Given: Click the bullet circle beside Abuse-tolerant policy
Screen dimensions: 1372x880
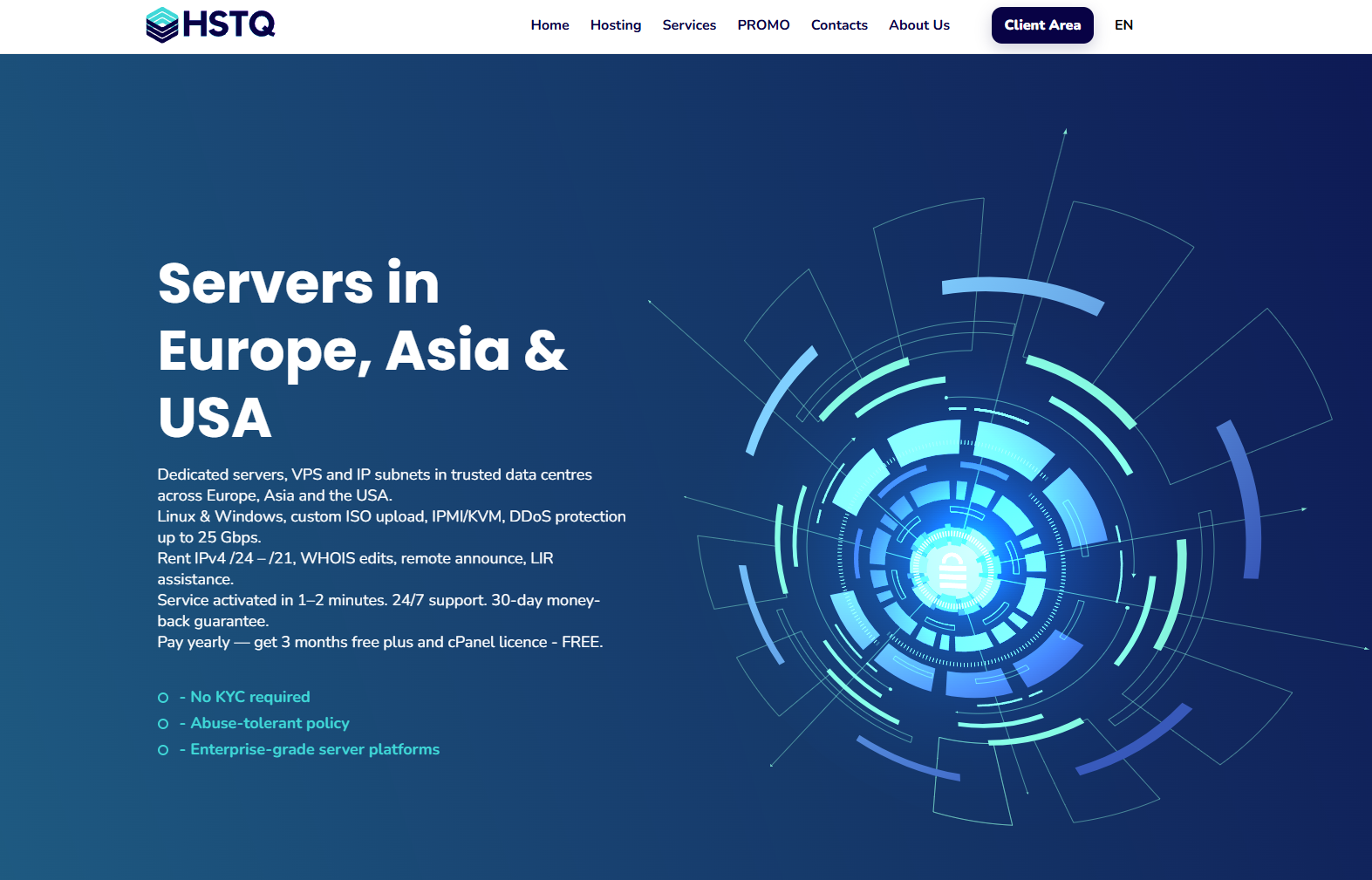Looking at the screenshot, I should [x=163, y=724].
